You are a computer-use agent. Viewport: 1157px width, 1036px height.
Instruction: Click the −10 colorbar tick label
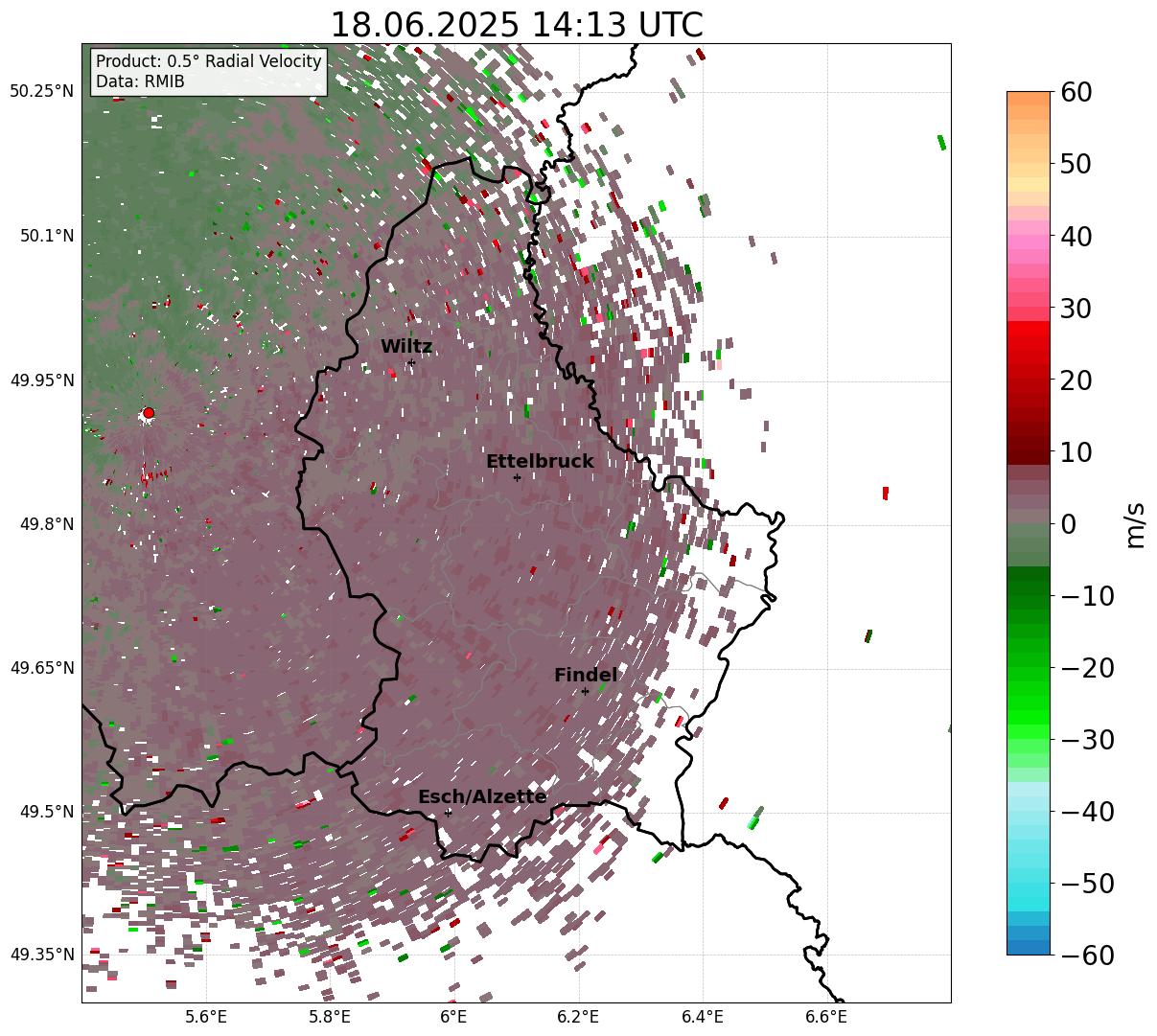pos(1087,596)
